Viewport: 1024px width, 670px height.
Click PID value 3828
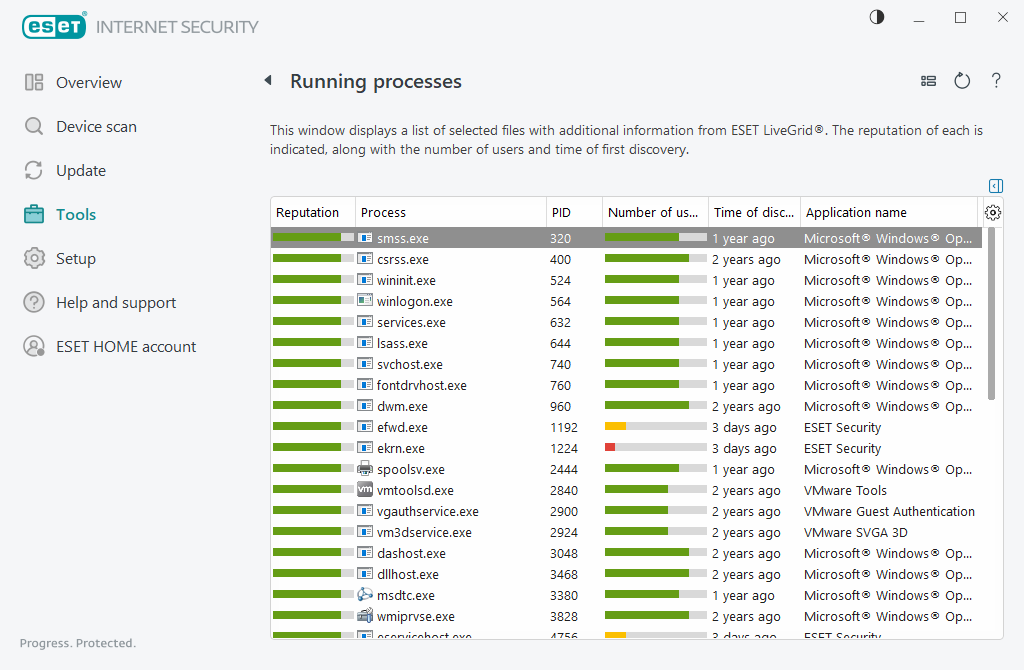click(x=564, y=616)
